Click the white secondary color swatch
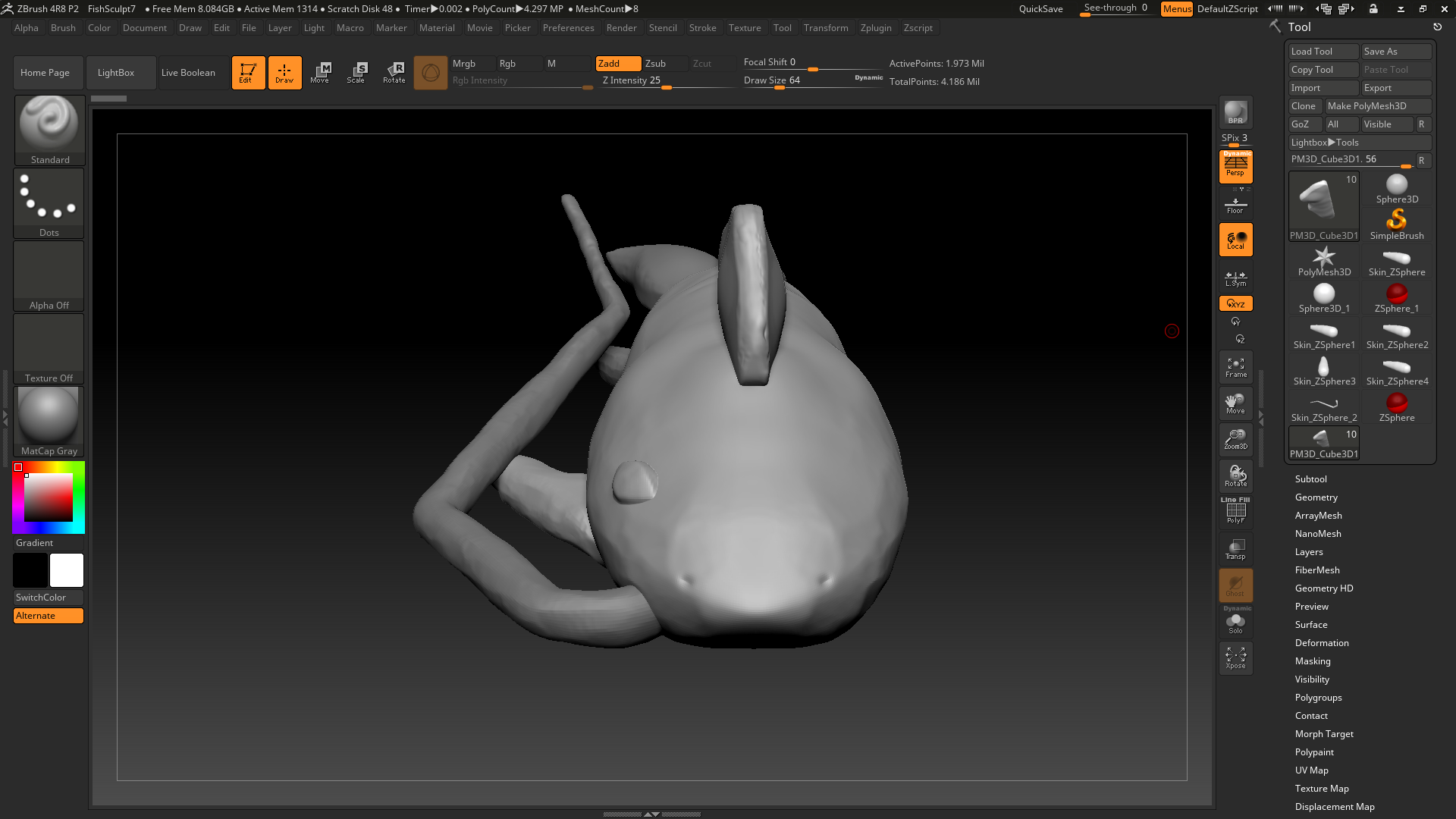Image resolution: width=1456 pixels, height=819 pixels. (x=67, y=570)
